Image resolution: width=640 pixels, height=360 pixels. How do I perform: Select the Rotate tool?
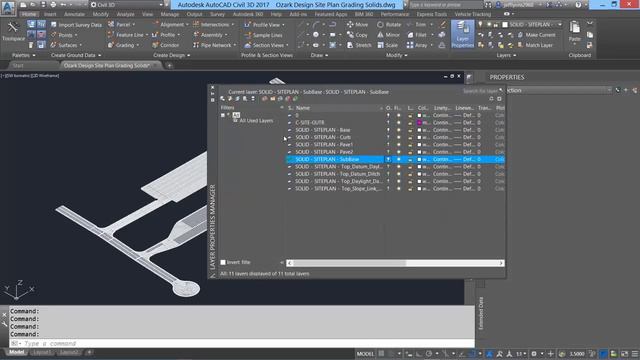click(x=389, y=24)
